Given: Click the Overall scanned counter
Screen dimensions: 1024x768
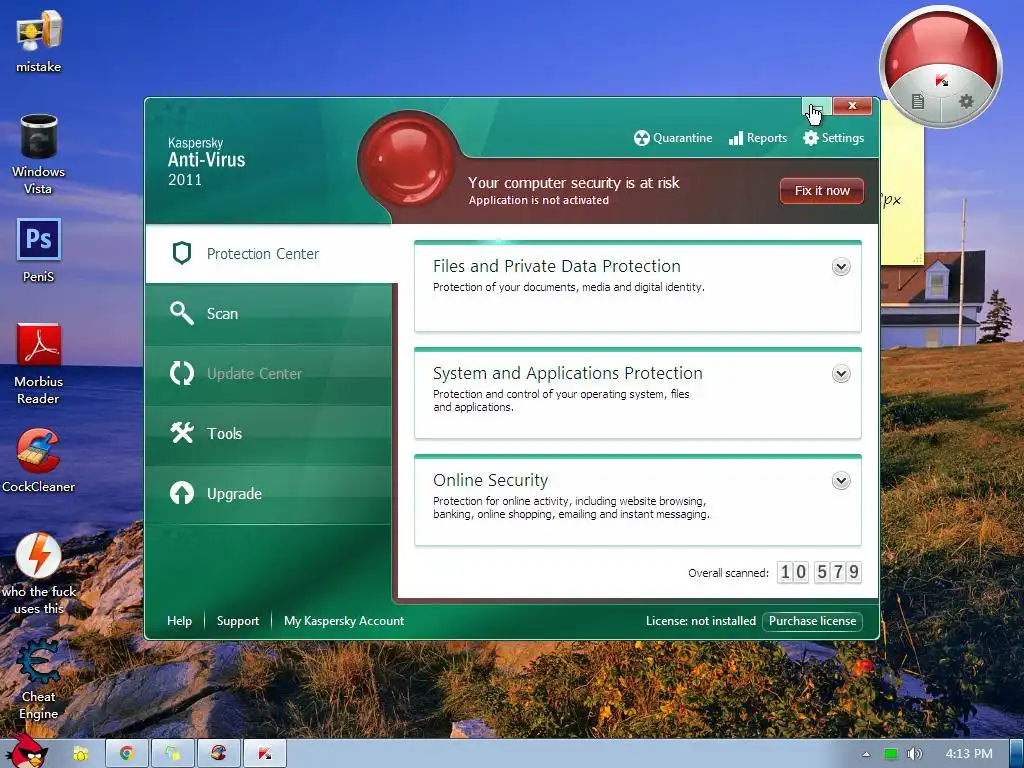Looking at the screenshot, I should 819,572.
